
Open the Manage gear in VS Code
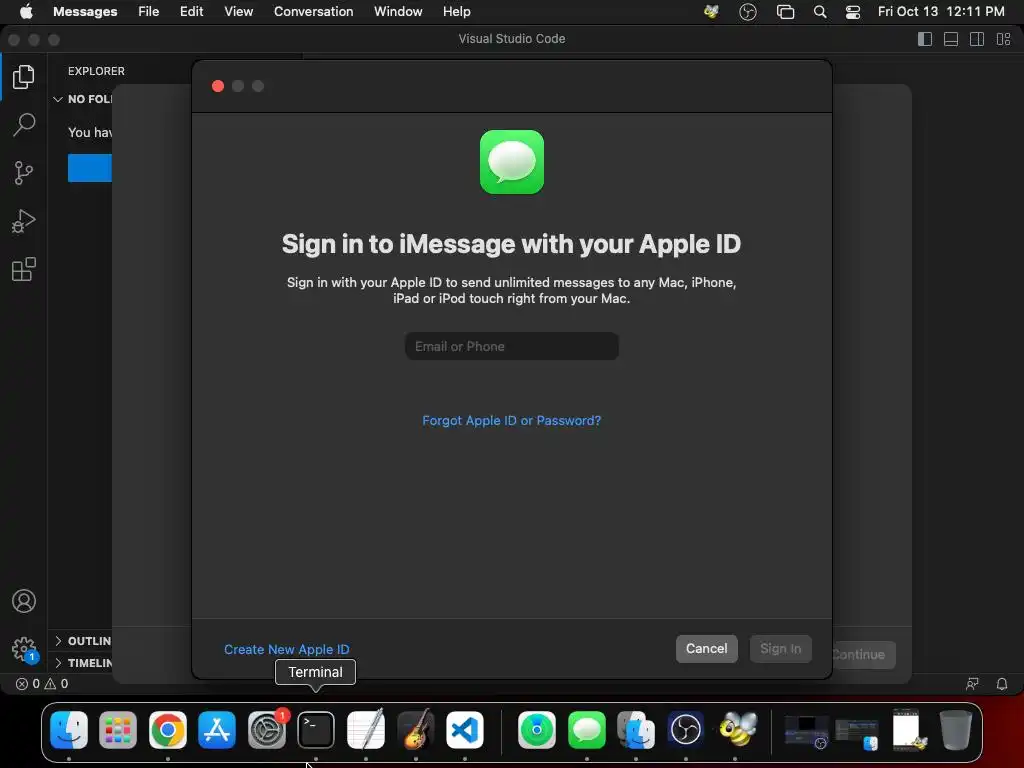coord(24,649)
